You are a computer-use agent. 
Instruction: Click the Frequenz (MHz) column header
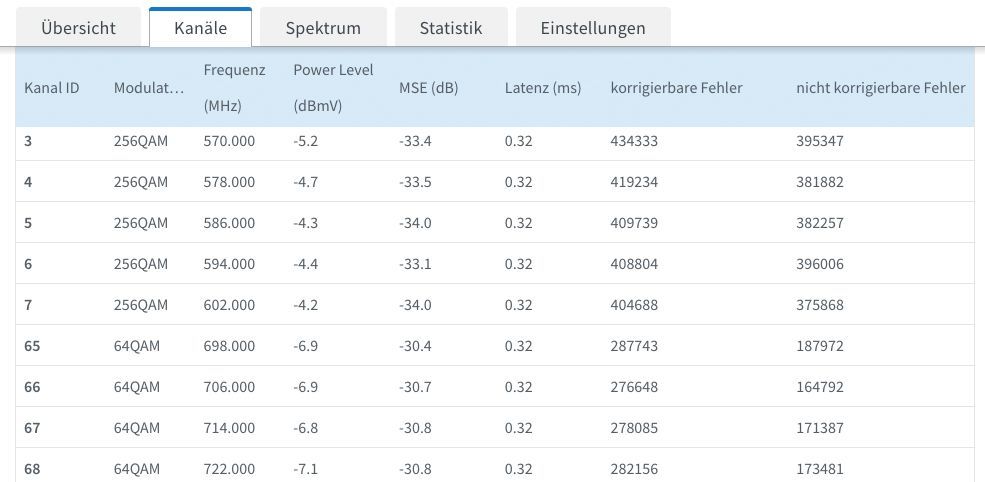pyautogui.click(x=234, y=88)
